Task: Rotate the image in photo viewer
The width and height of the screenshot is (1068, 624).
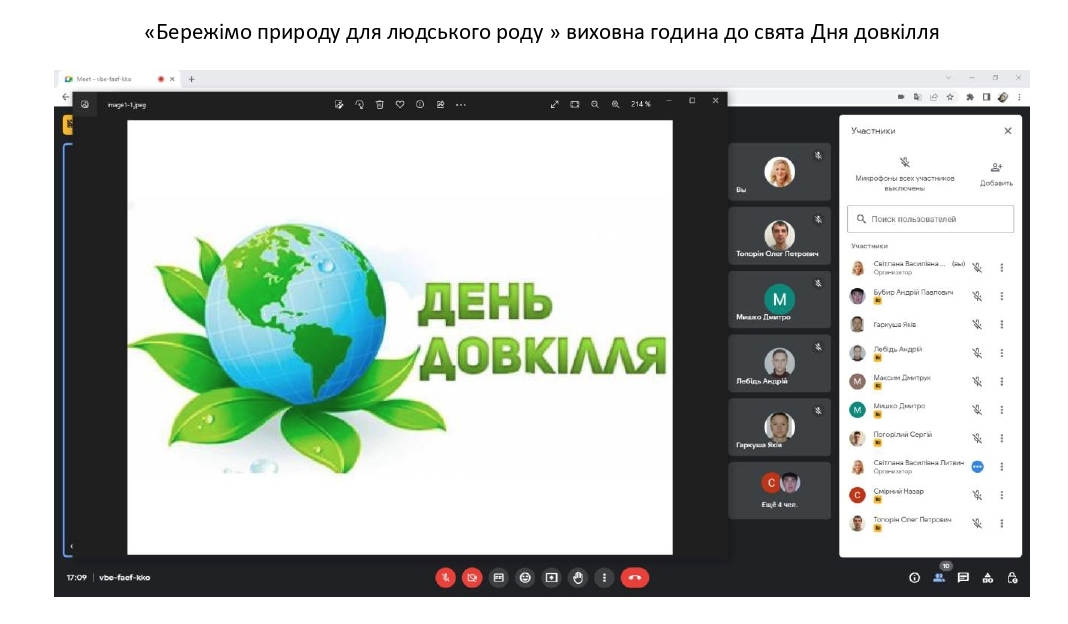Action: pos(359,104)
